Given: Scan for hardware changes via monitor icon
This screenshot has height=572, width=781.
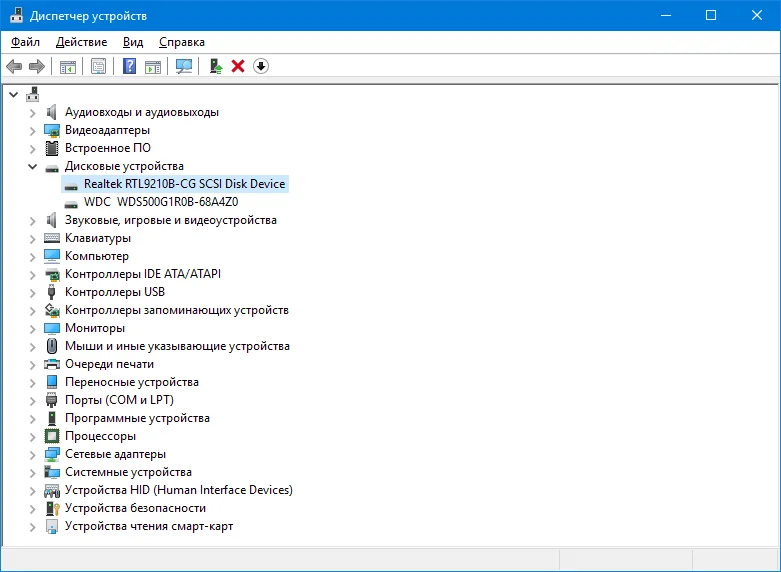Looking at the screenshot, I should (x=184, y=66).
